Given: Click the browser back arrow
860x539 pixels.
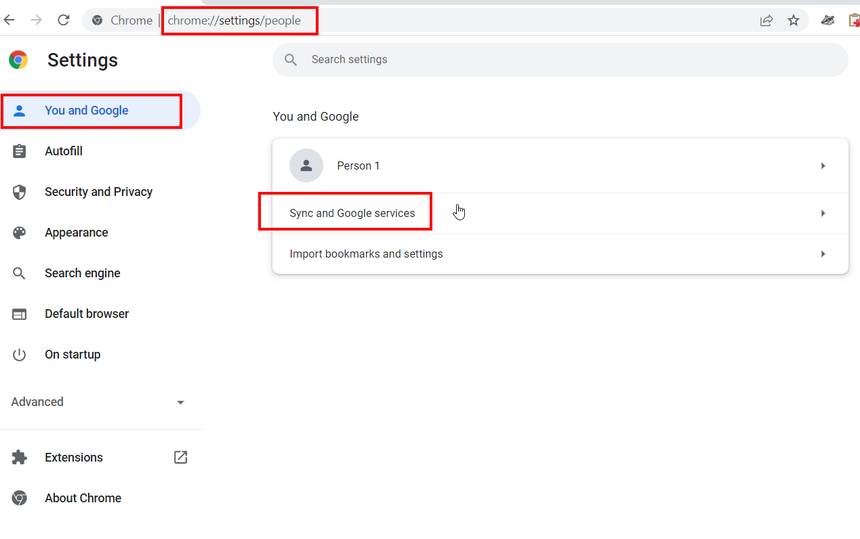Looking at the screenshot, I should 10,20.
